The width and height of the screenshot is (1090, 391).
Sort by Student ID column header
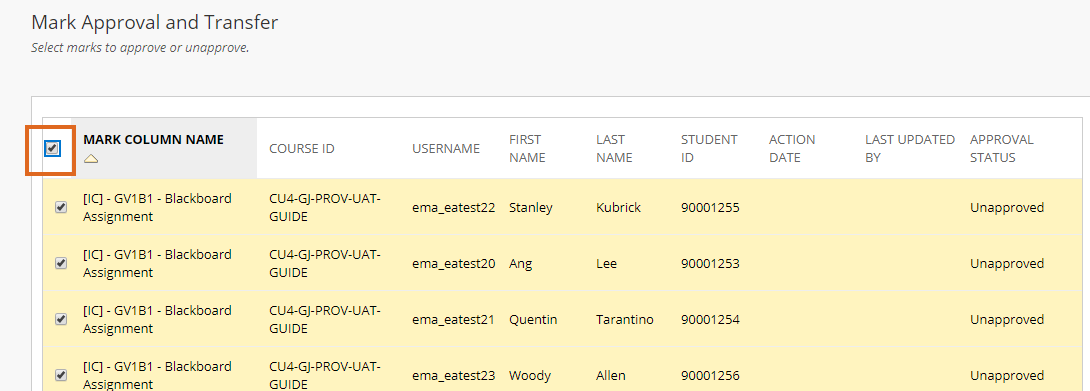tap(709, 149)
